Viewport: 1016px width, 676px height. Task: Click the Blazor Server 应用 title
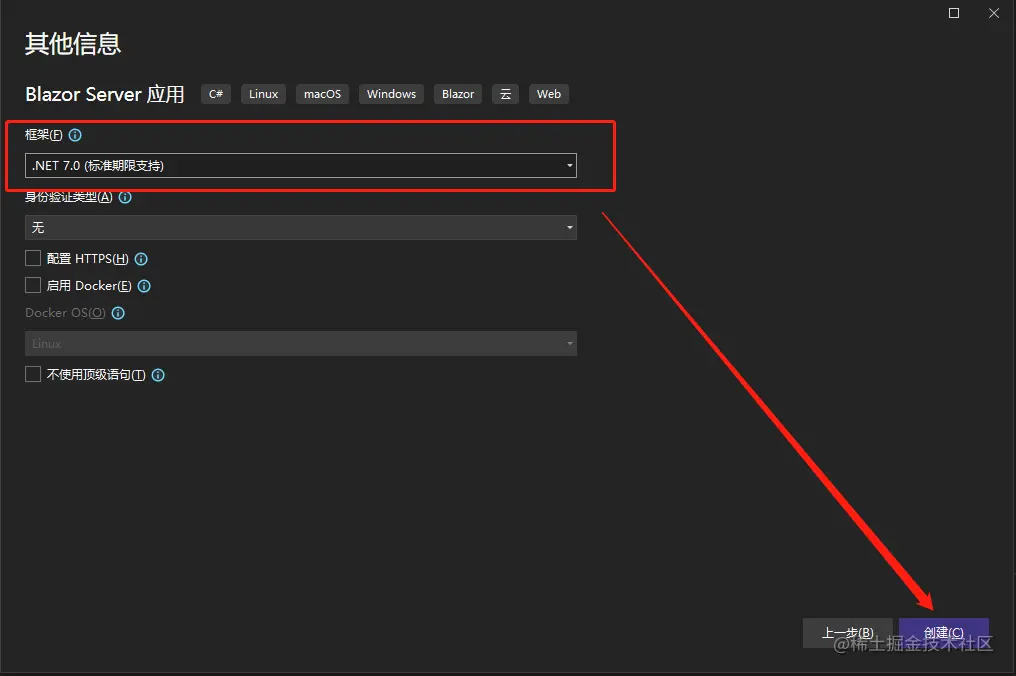point(105,94)
